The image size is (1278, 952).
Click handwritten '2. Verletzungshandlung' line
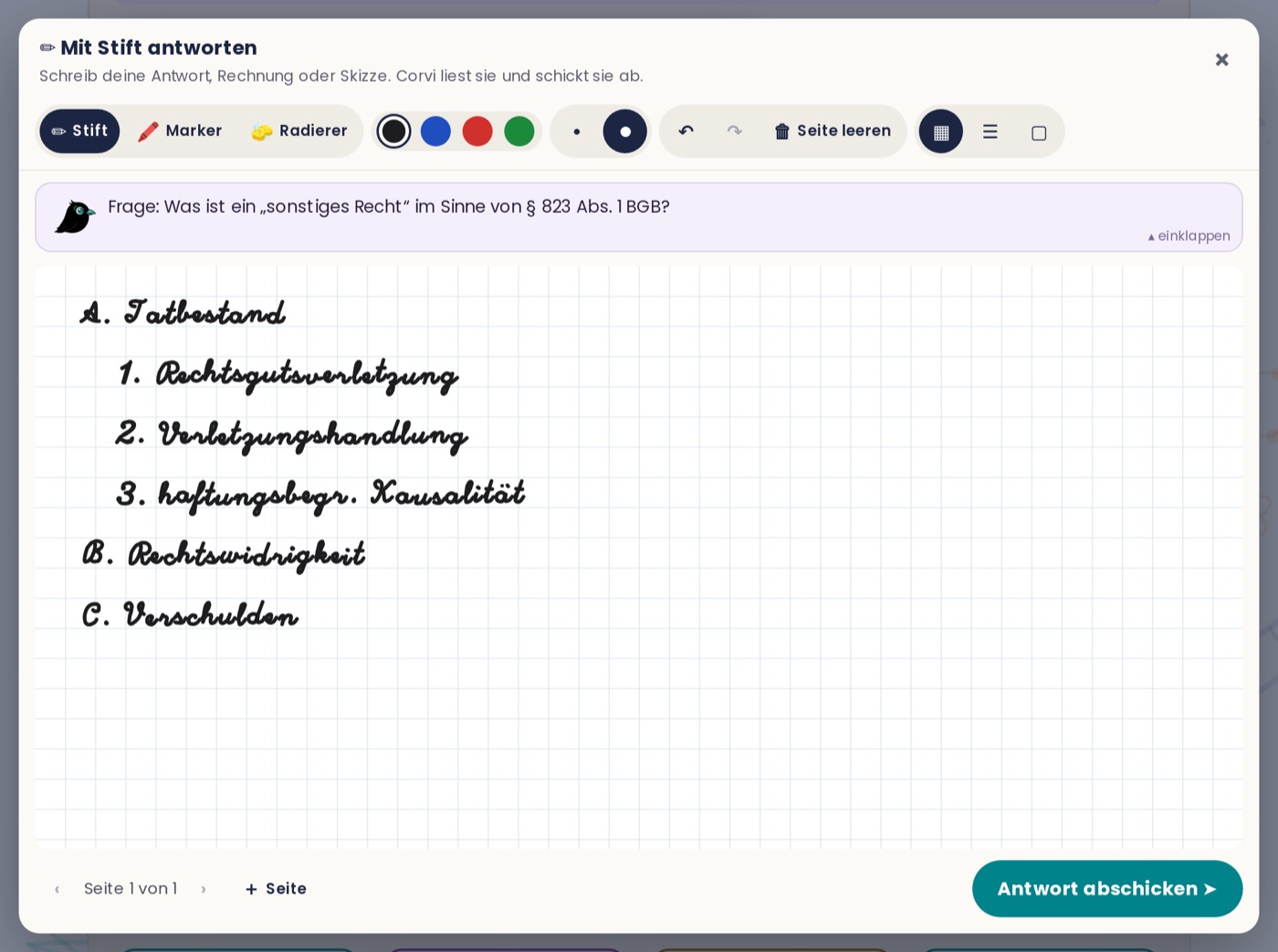[x=291, y=435]
